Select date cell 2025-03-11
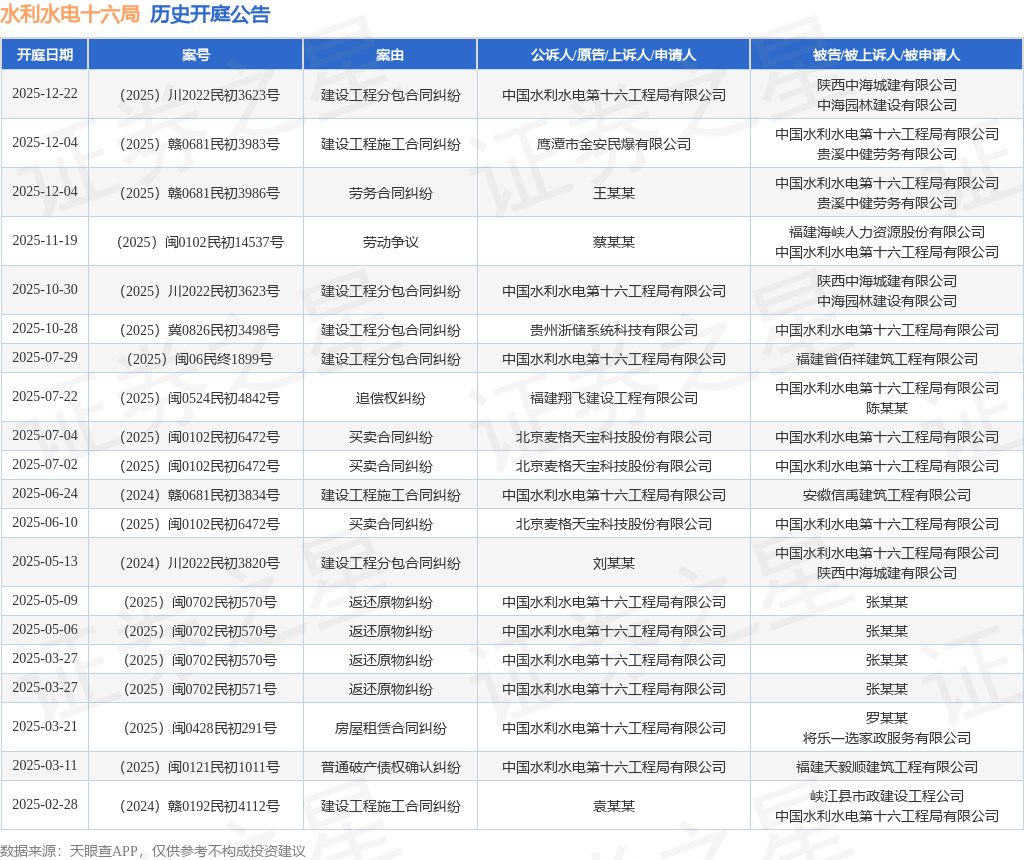The height and width of the screenshot is (860, 1024). pyautogui.click(x=45, y=765)
